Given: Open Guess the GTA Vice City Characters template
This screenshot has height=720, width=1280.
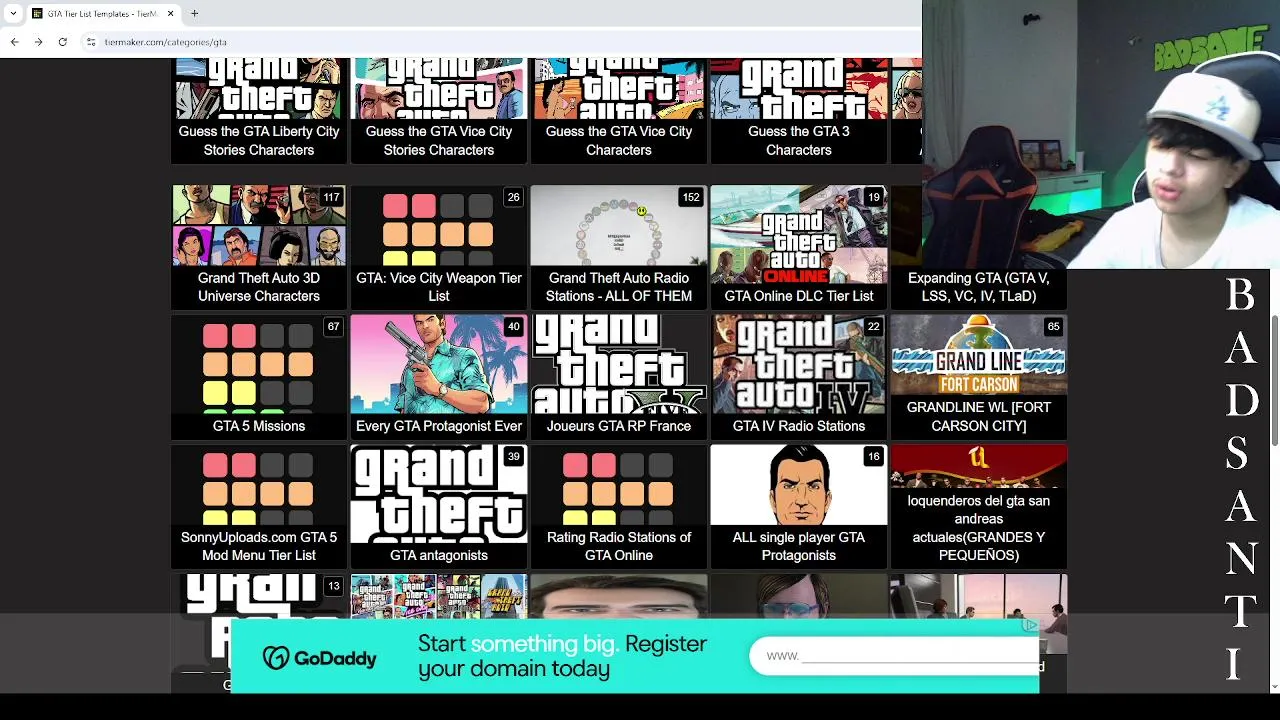Looking at the screenshot, I should click(619, 110).
